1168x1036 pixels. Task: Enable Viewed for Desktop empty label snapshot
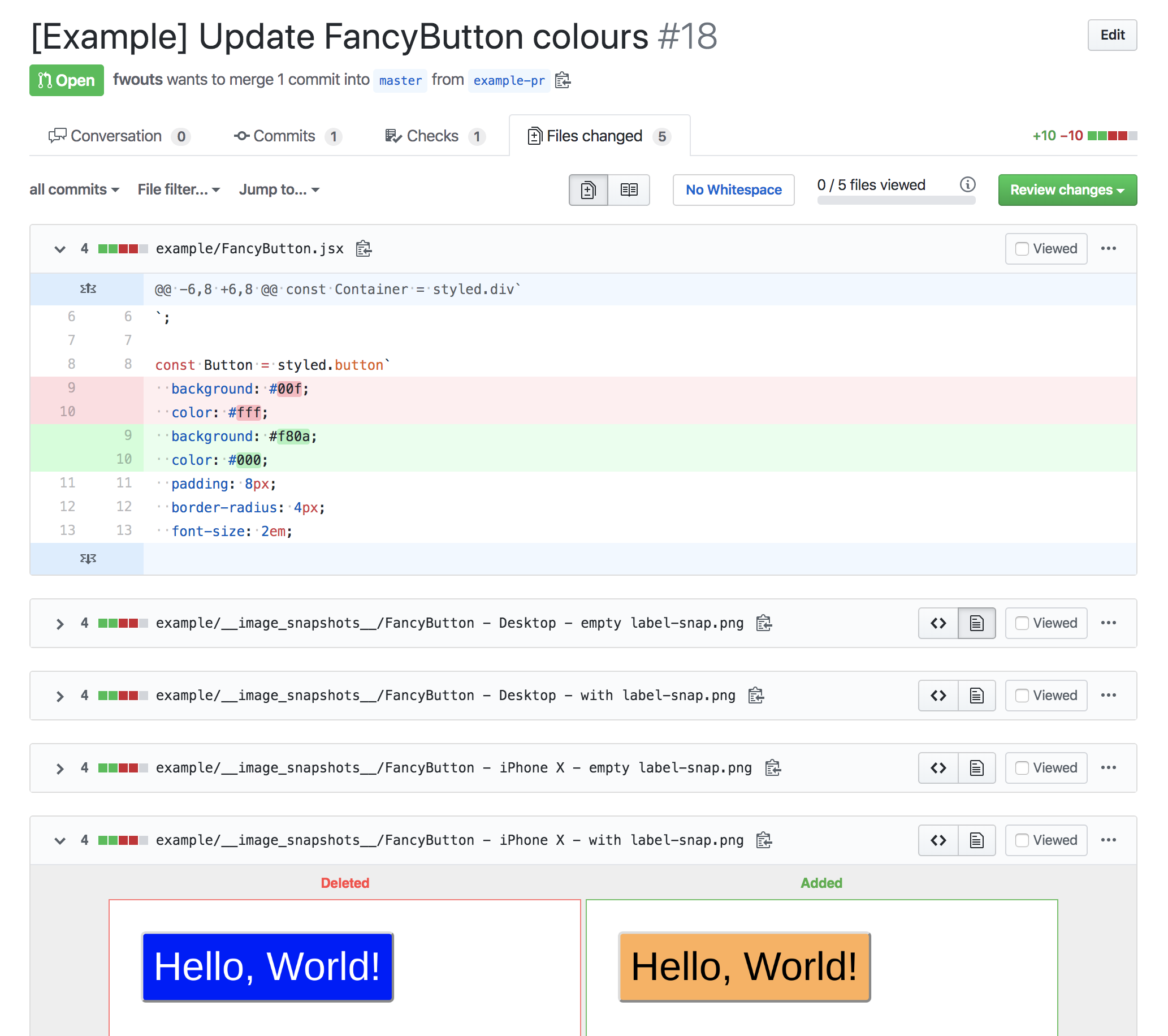tap(1022, 622)
